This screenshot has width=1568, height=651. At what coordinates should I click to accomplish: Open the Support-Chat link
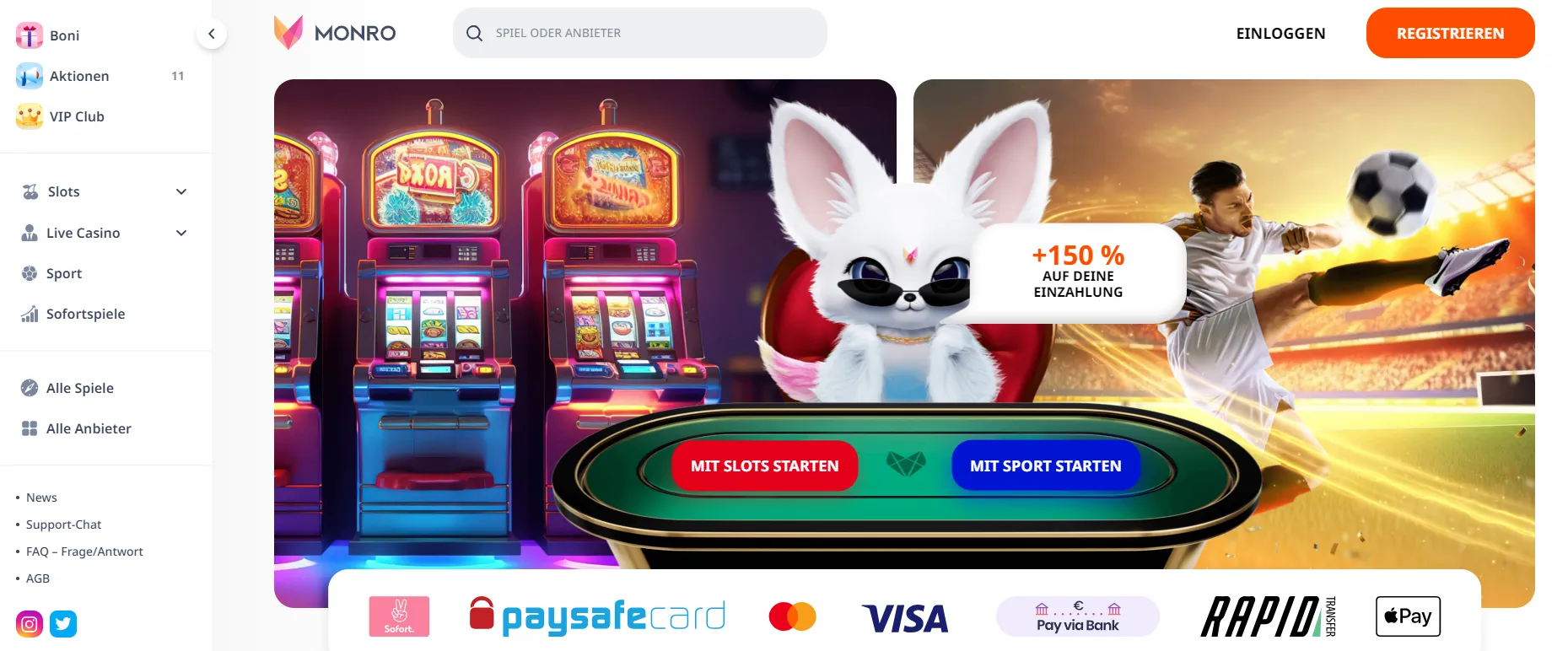click(x=63, y=525)
